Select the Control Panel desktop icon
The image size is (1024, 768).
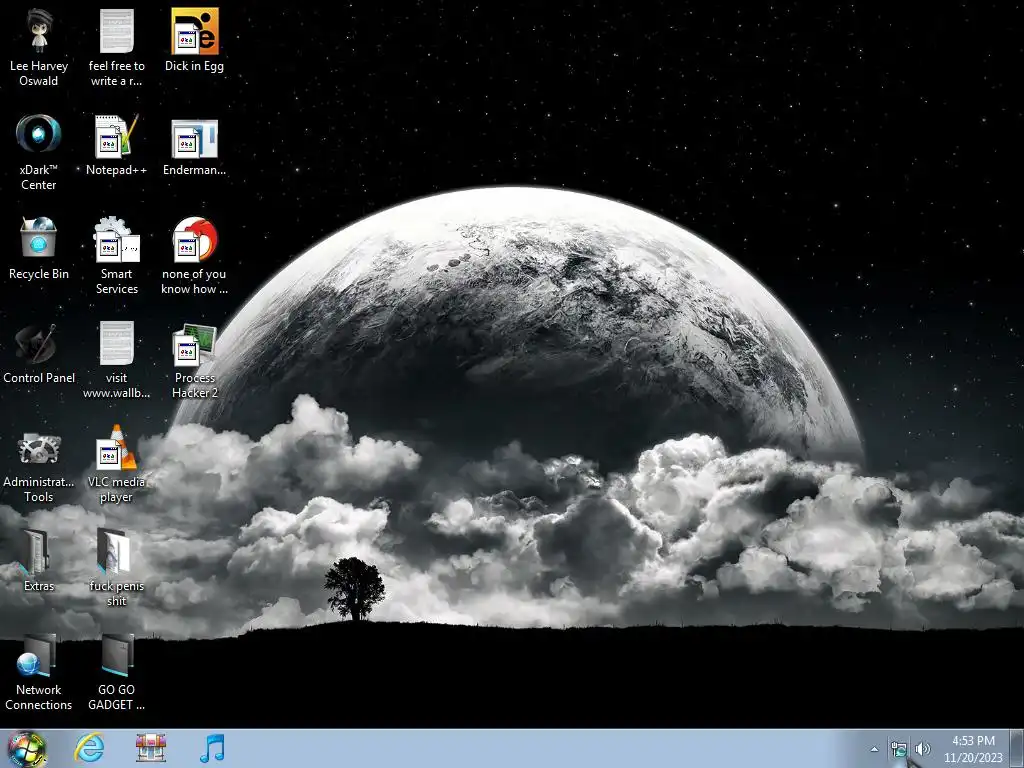click(39, 352)
